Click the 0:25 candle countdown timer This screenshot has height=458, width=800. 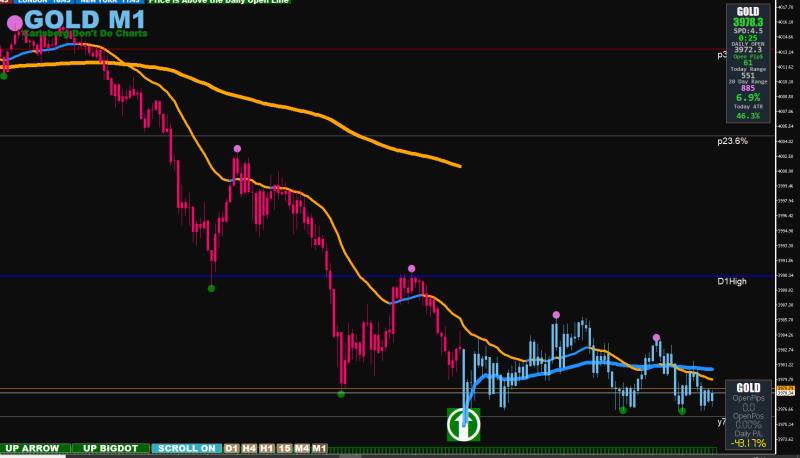pyautogui.click(x=748, y=38)
